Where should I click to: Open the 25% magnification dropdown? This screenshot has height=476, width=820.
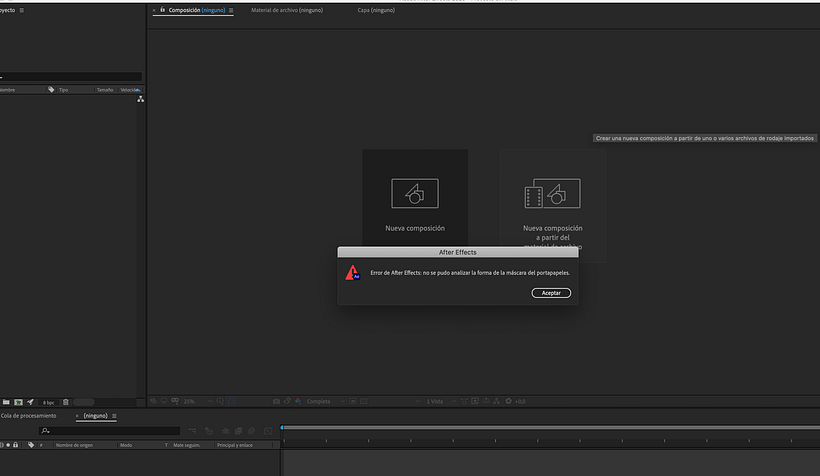point(198,401)
